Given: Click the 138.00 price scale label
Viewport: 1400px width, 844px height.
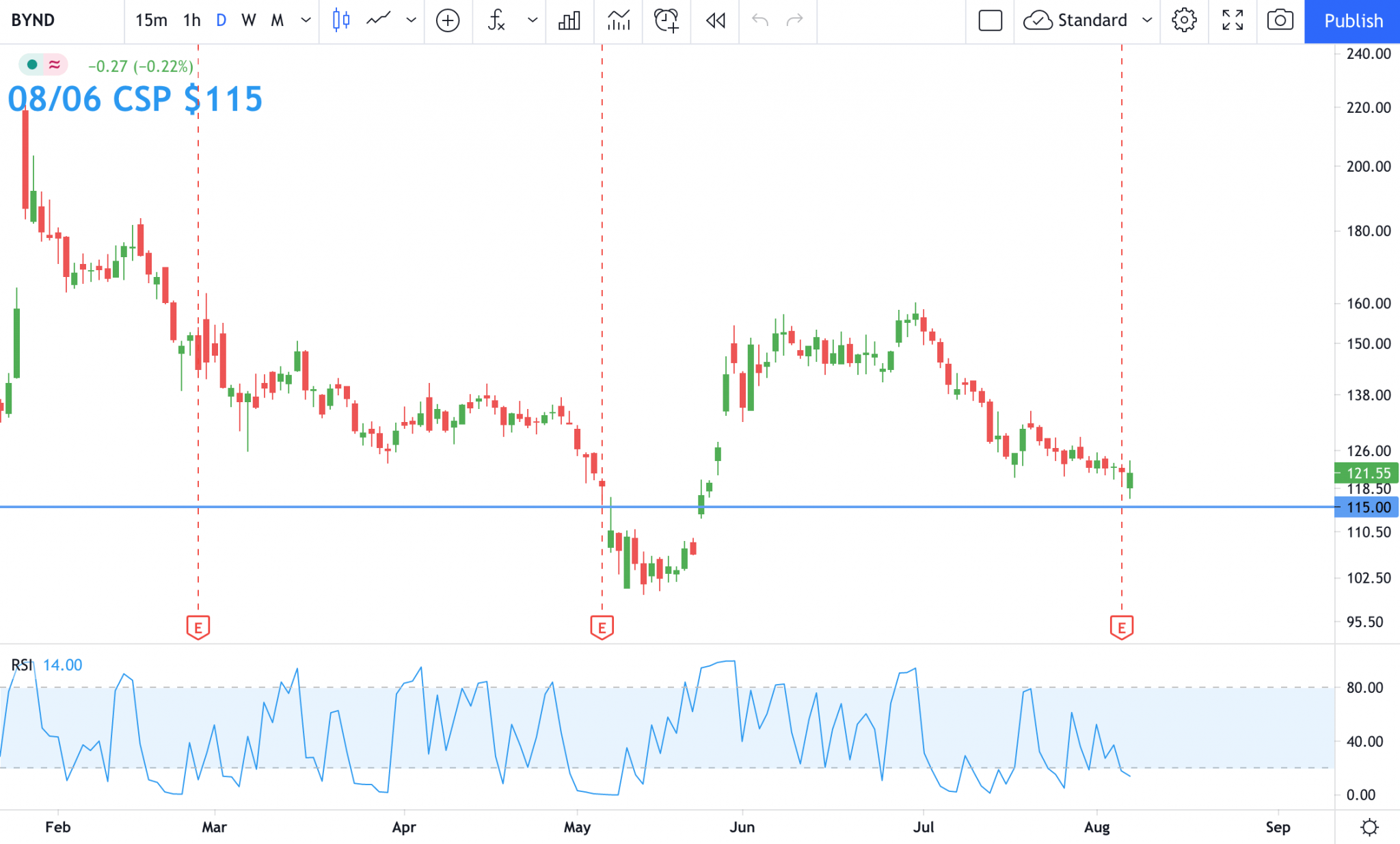Looking at the screenshot, I should pyautogui.click(x=1369, y=395).
